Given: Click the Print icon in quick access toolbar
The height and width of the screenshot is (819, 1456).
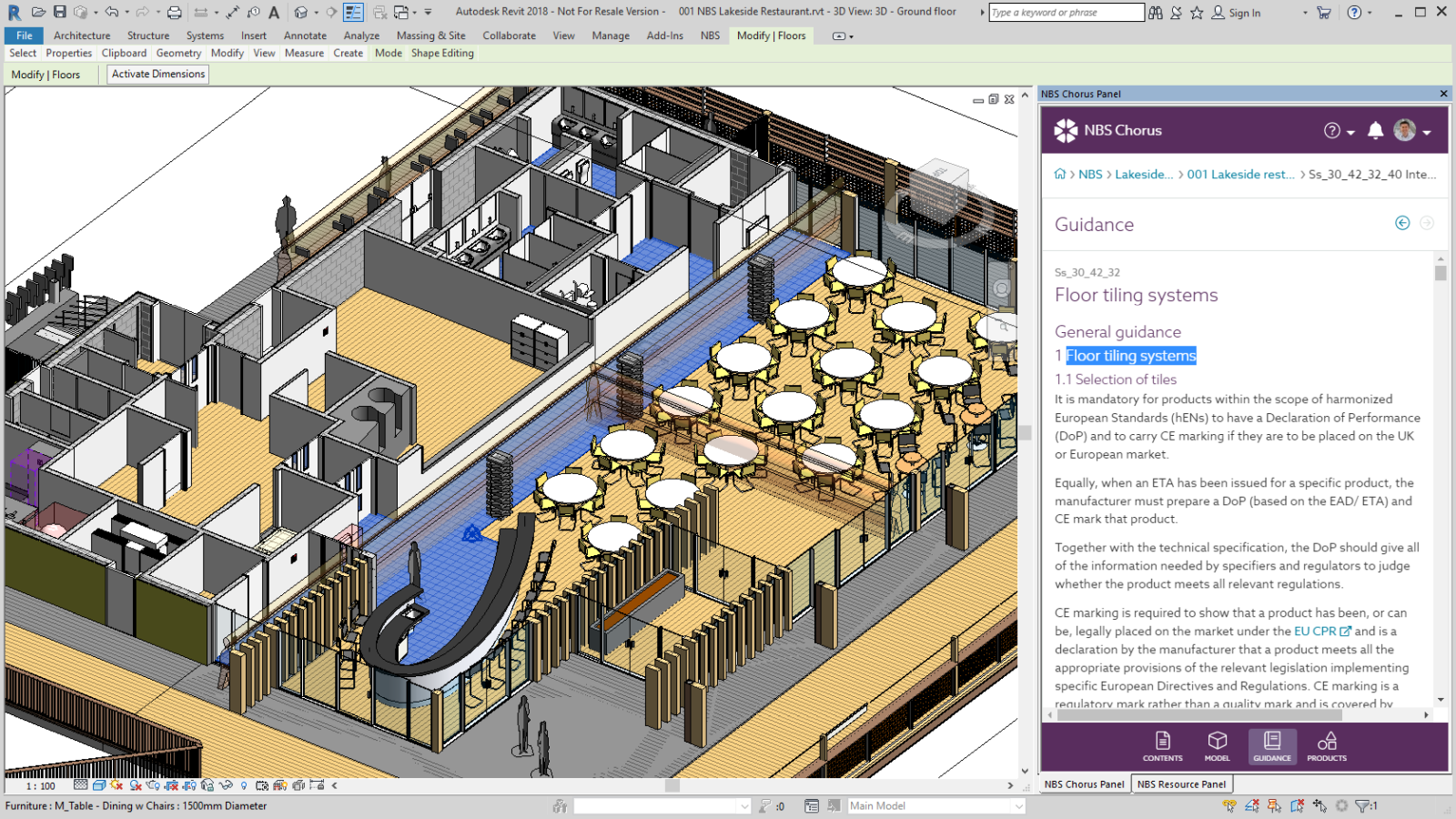Looking at the screenshot, I should click(174, 13).
